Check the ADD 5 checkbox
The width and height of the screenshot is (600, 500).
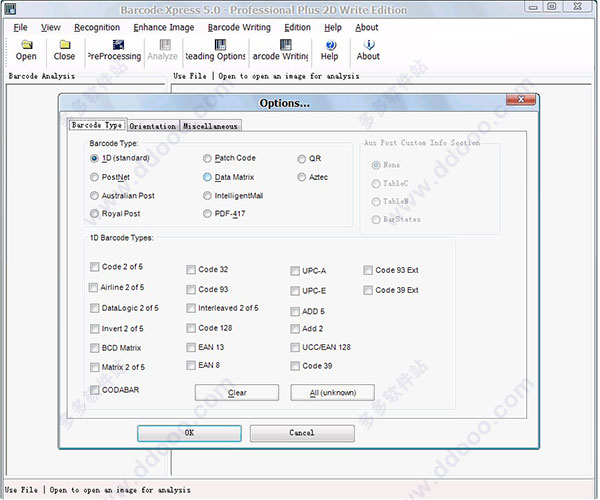coord(295,311)
